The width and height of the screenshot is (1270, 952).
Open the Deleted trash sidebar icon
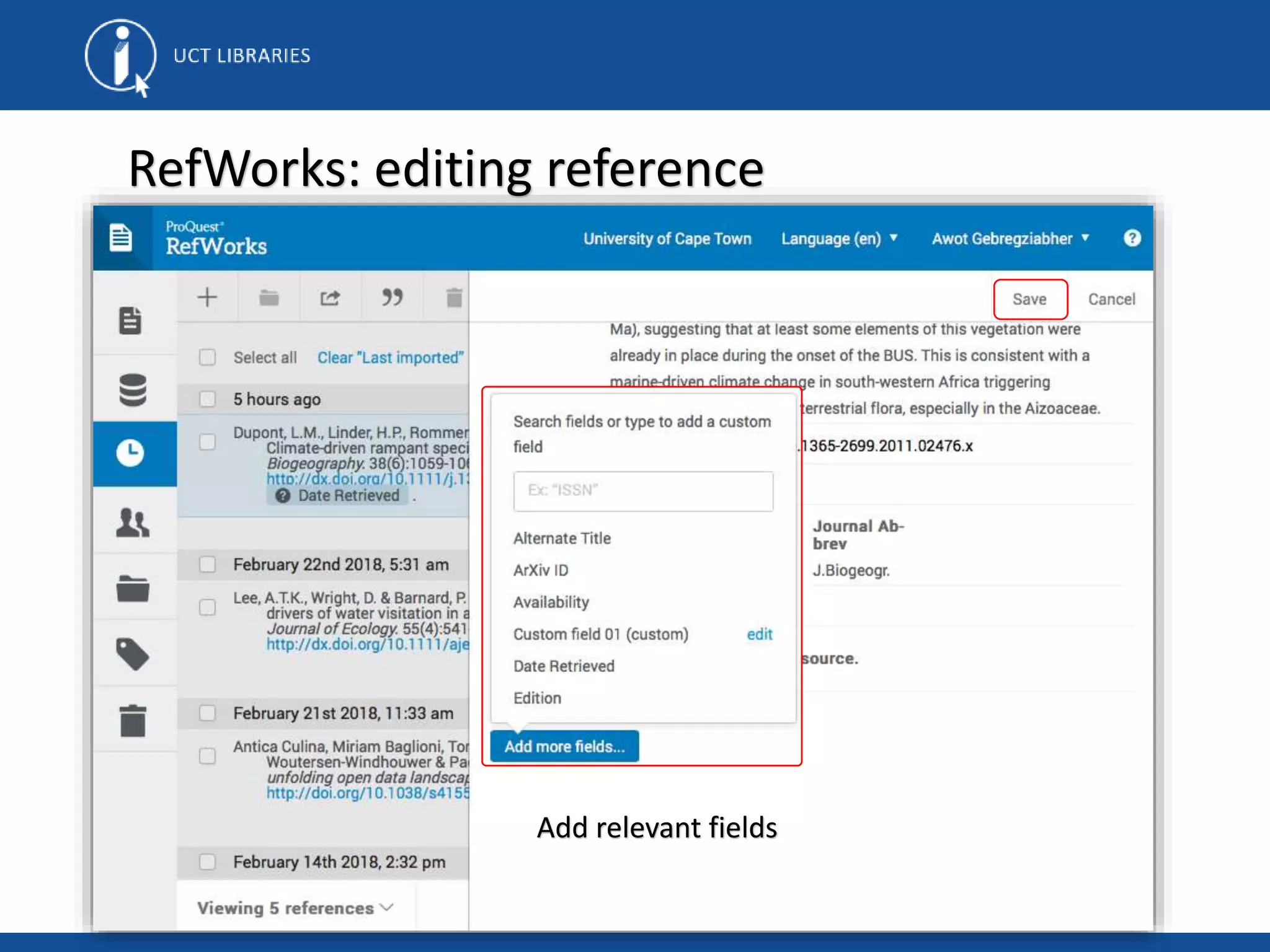[x=133, y=721]
